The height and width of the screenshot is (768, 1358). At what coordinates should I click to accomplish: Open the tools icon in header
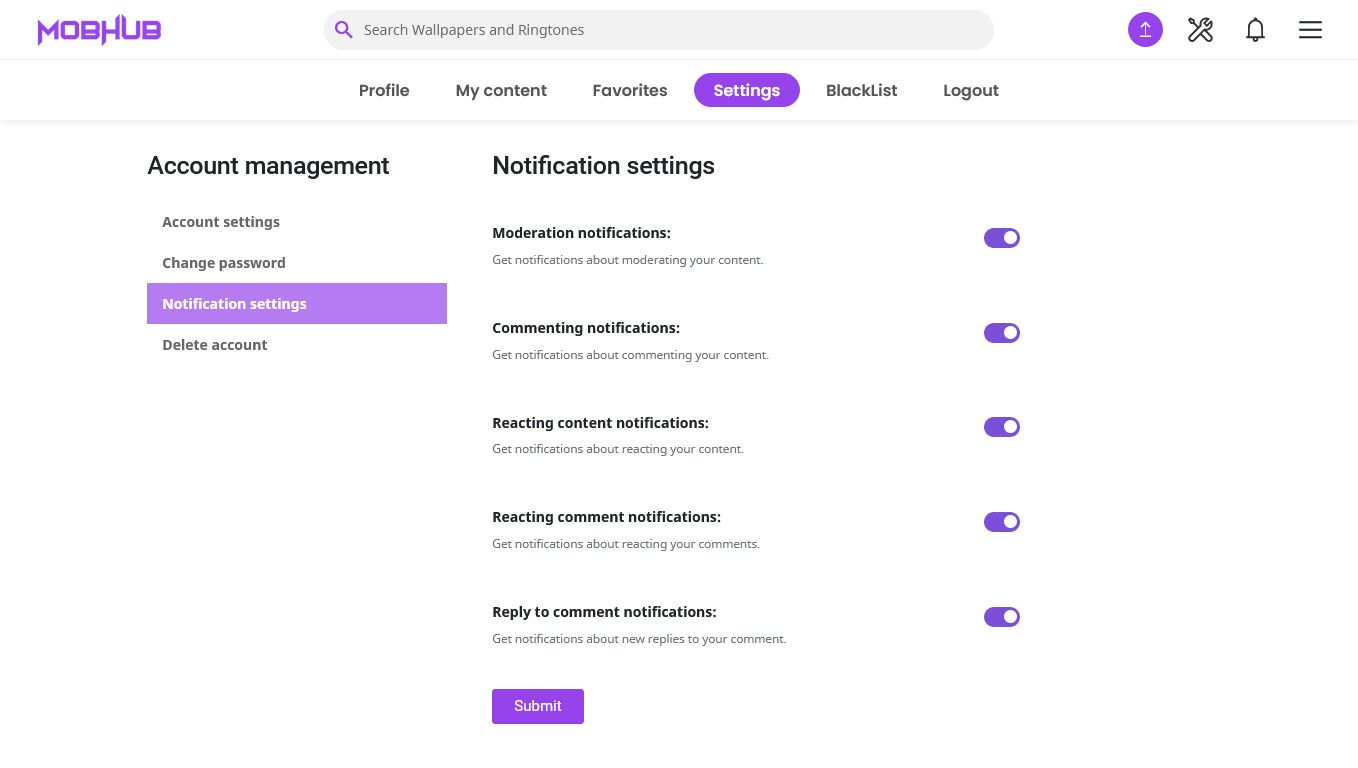1200,30
